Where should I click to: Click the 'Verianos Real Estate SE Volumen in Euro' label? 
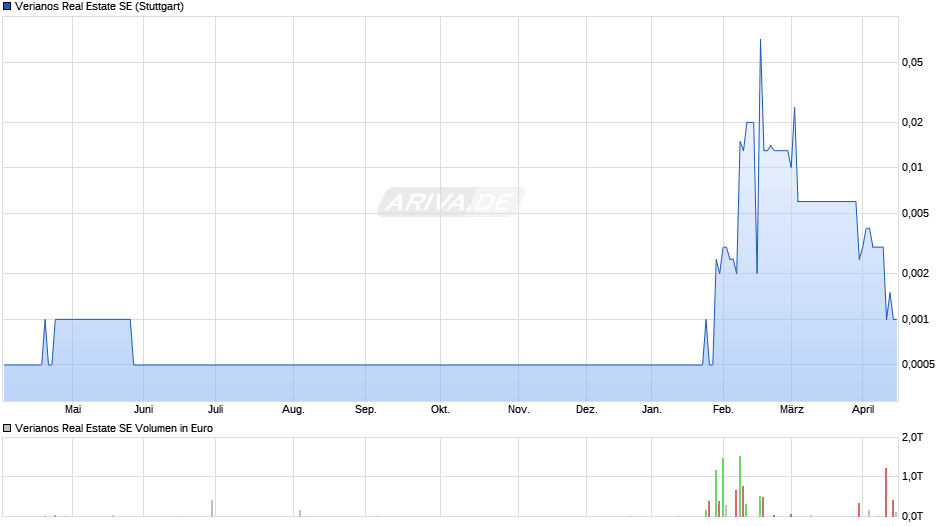point(114,428)
